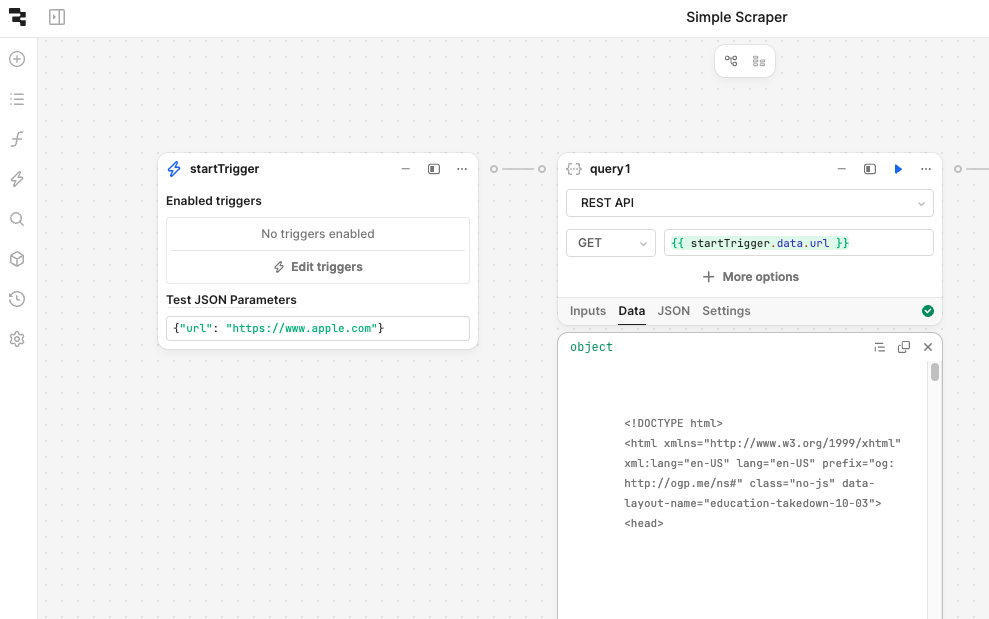Collapse the startTrigger block with minus icon
Viewport: 989px width, 619px height.
406,169
